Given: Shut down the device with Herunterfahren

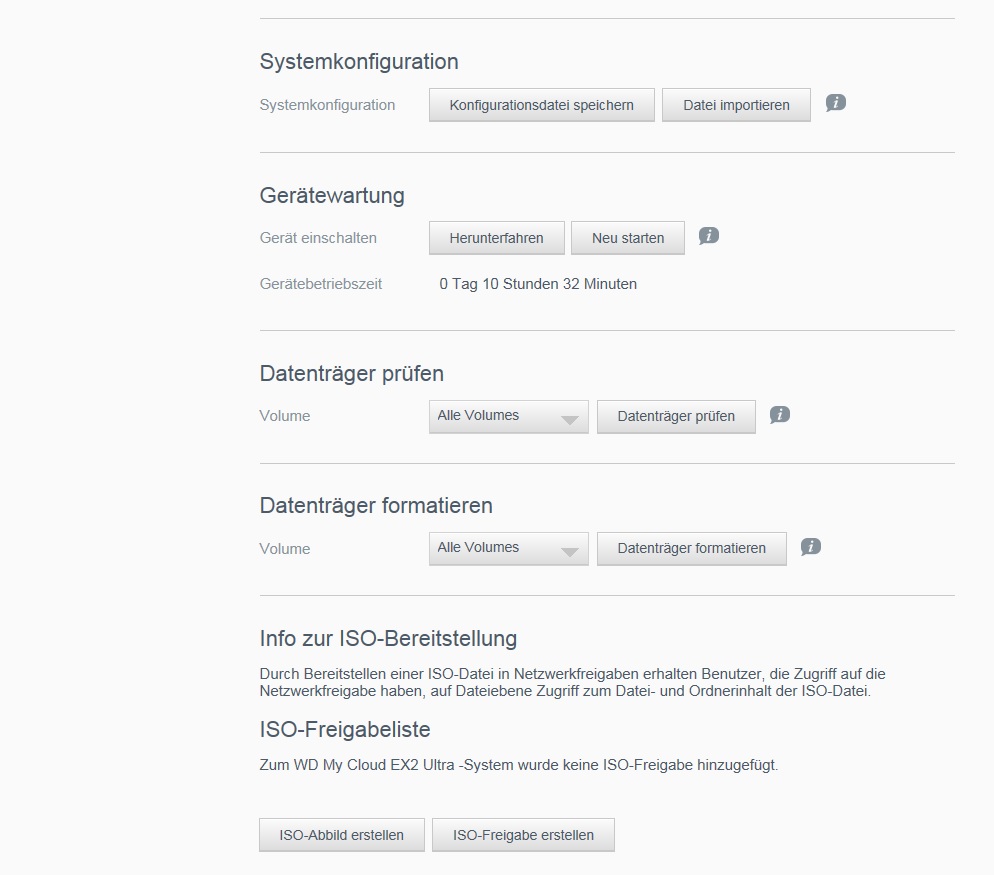Looking at the screenshot, I should pos(496,238).
